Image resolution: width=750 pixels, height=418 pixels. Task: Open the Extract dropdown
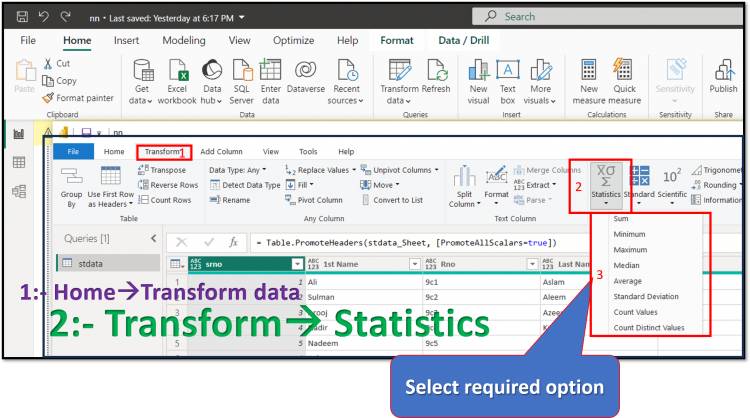(x=535, y=185)
